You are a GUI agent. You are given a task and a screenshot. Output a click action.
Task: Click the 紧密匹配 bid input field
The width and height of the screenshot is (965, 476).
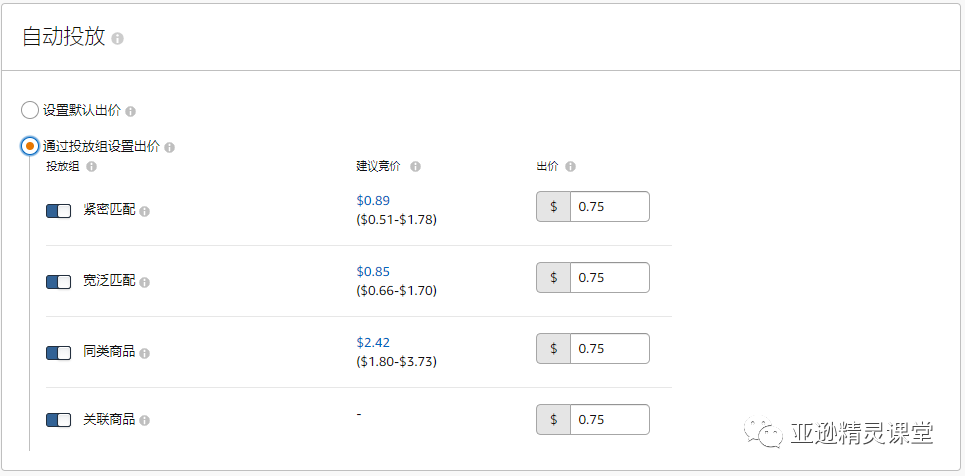[609, 207]
